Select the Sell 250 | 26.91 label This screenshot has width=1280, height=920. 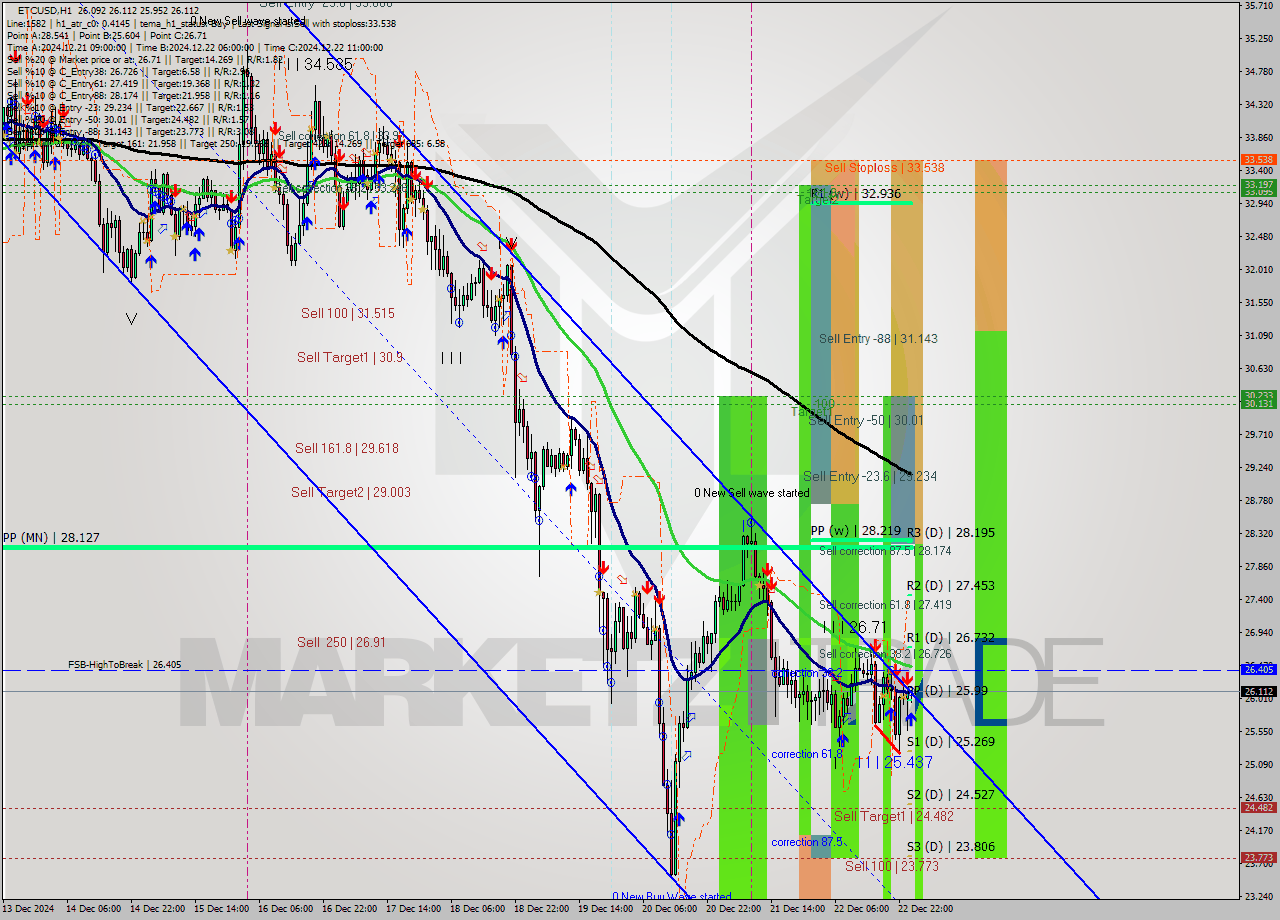tap(341, 642)
